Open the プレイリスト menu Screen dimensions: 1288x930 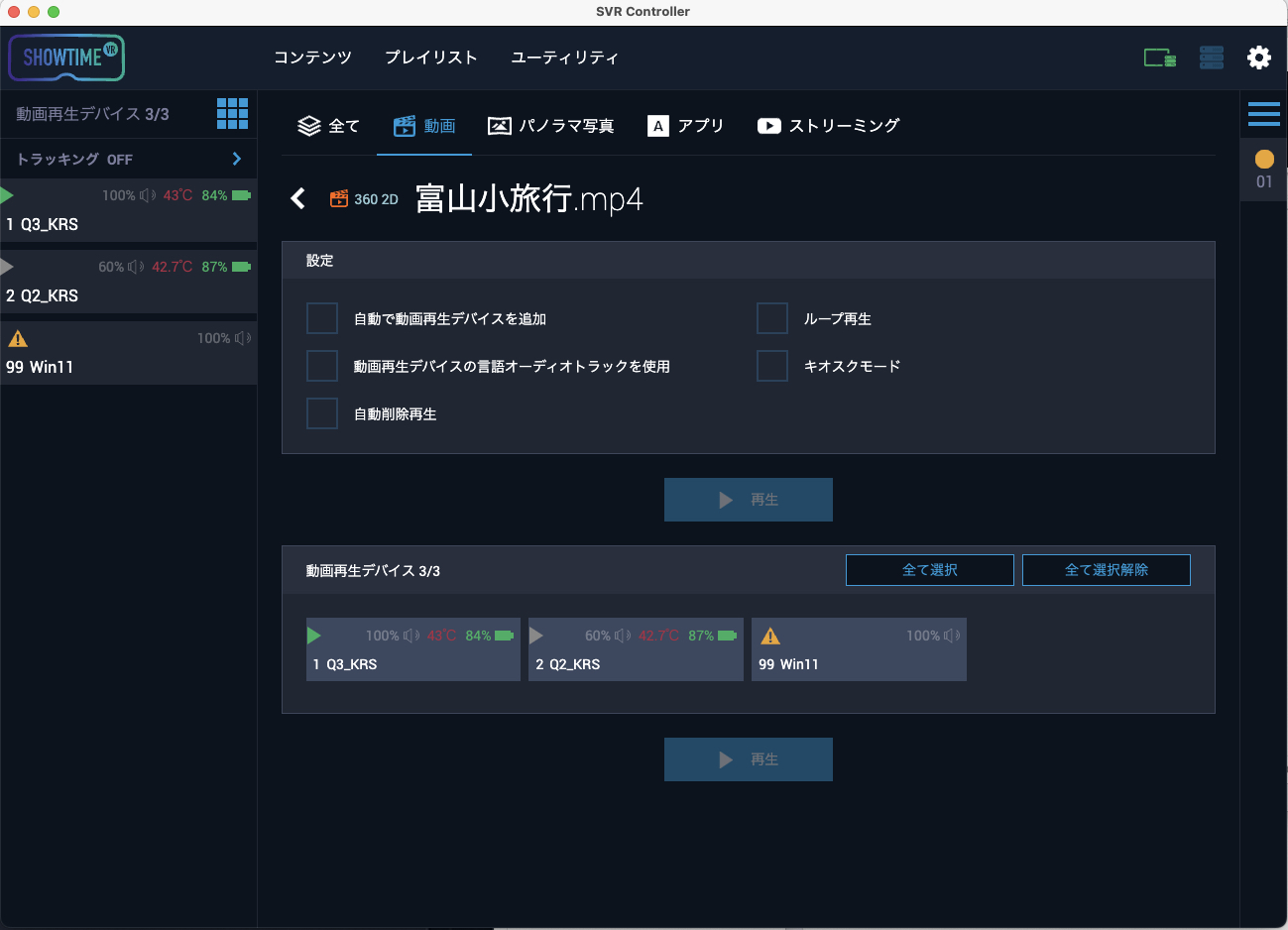[431, 58]
